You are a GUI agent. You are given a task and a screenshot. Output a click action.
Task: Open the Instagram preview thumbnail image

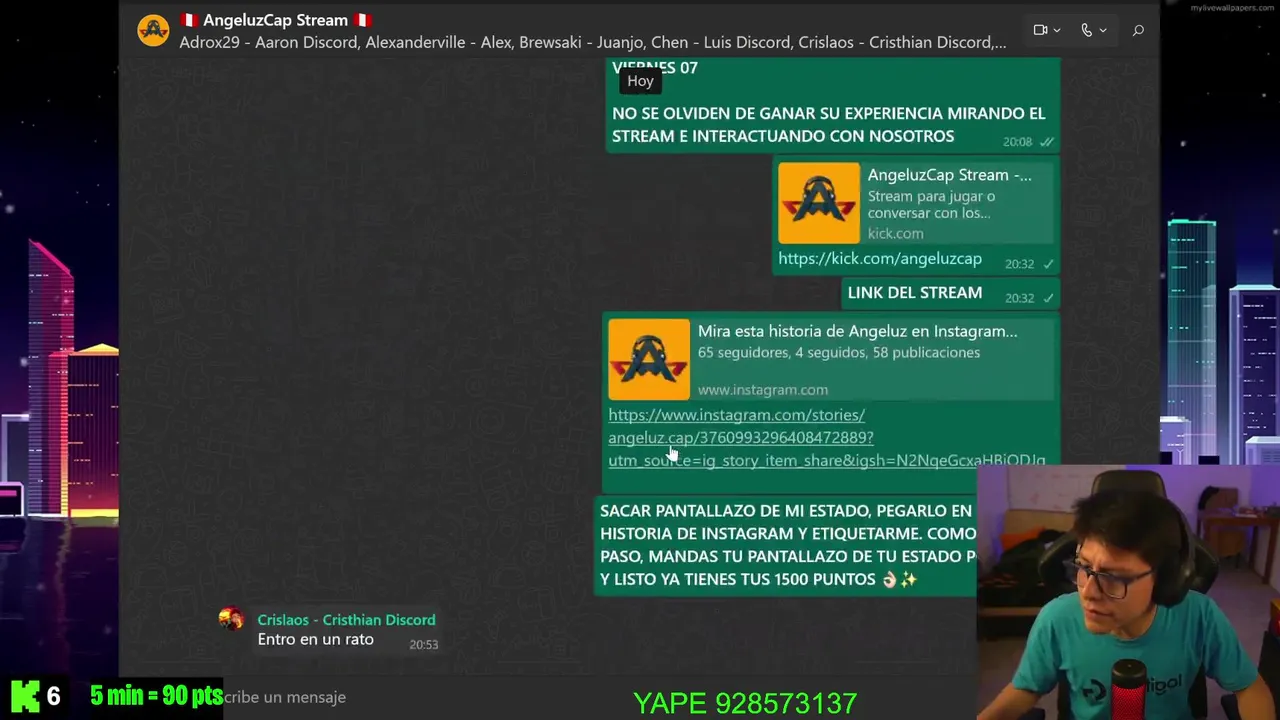(649, 359)
